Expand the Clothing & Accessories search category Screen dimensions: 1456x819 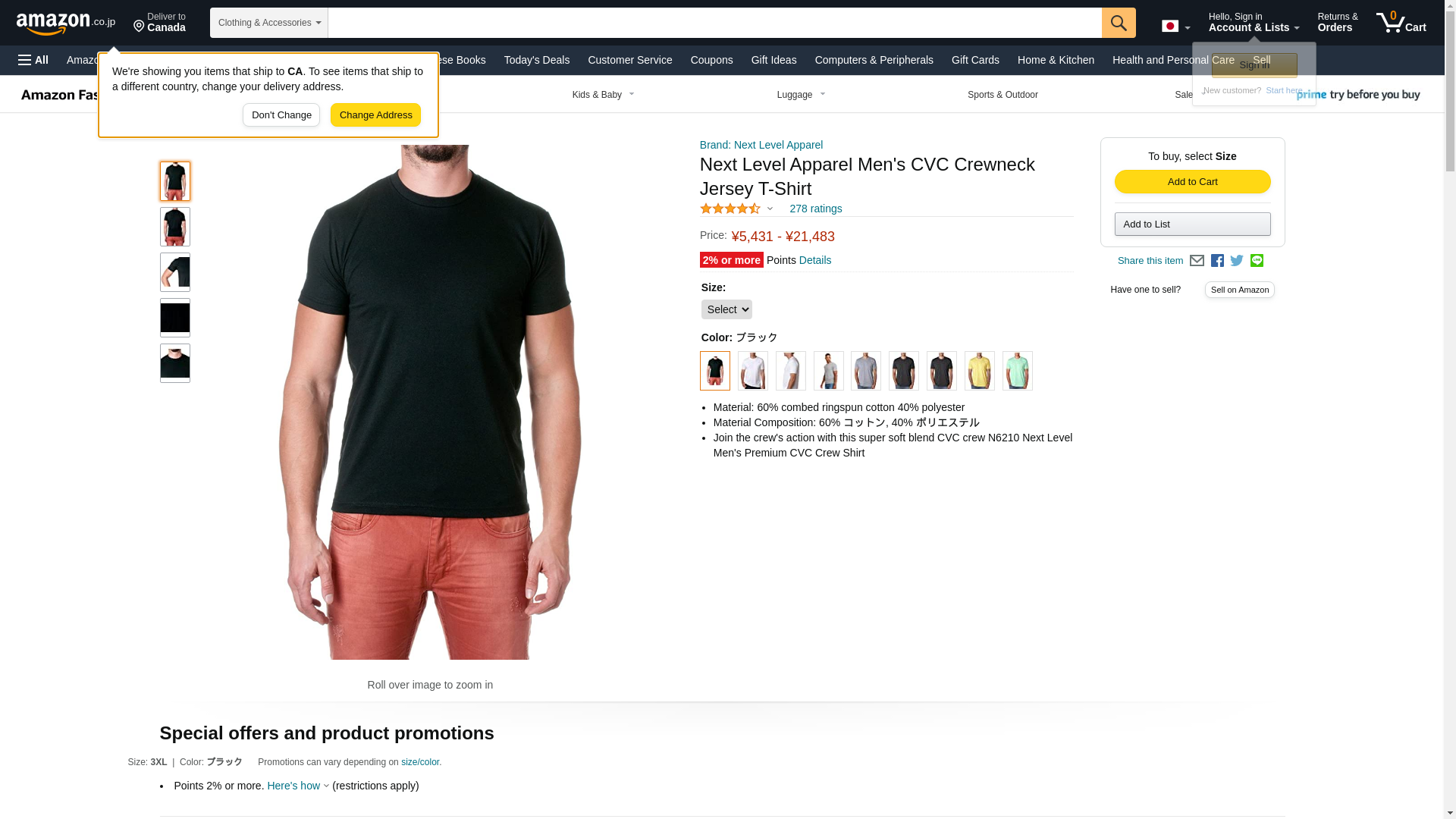point(269,23)
